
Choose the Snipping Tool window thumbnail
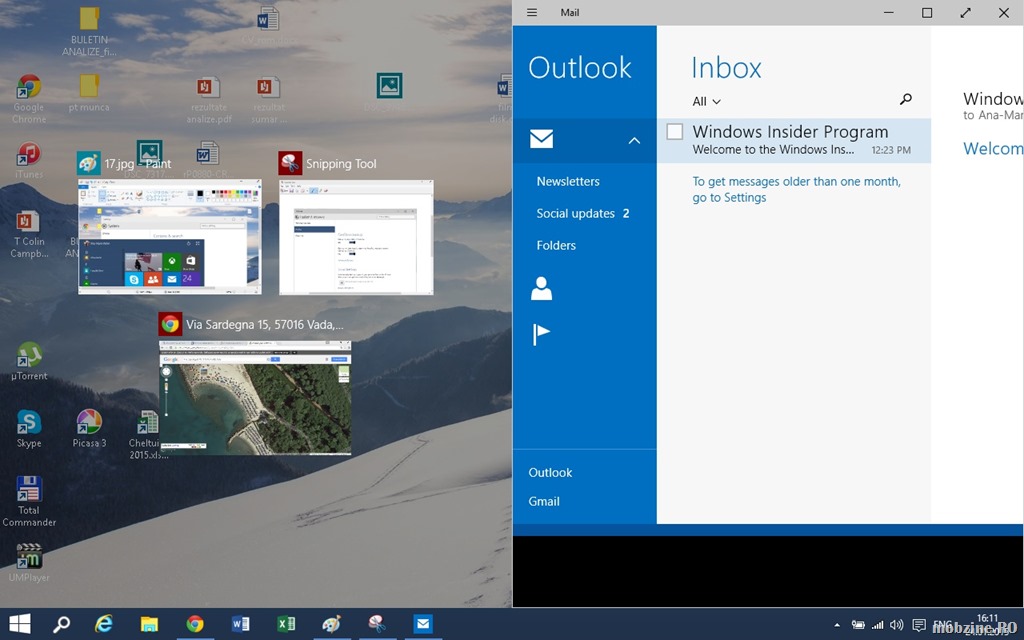click(x=356, y=238)
